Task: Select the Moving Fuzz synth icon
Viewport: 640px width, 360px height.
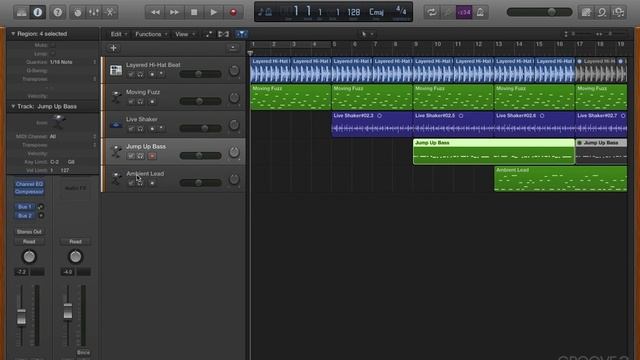Action: click(116, 97)
